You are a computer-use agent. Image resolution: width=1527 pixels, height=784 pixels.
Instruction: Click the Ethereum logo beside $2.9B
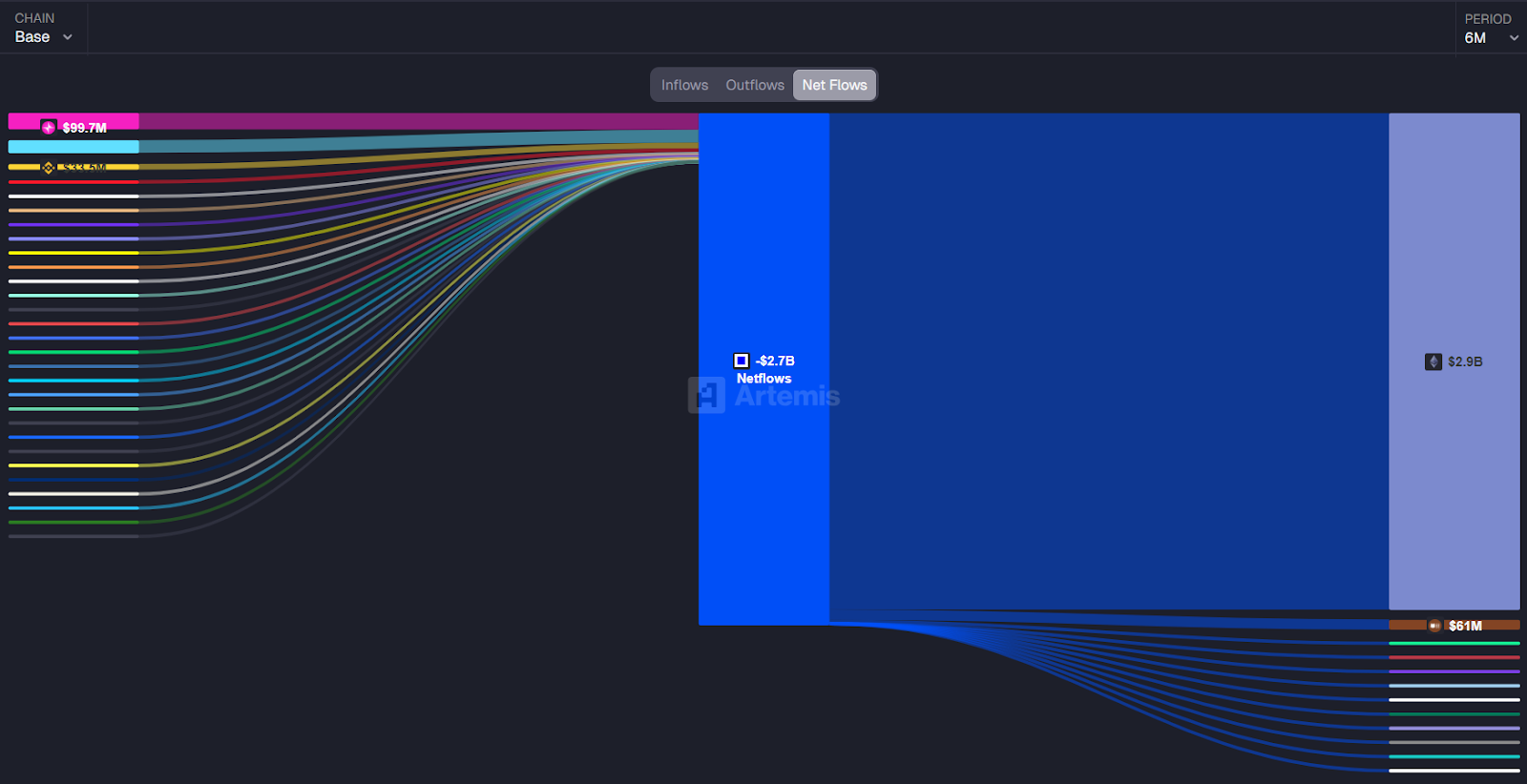coord(1433,361)
